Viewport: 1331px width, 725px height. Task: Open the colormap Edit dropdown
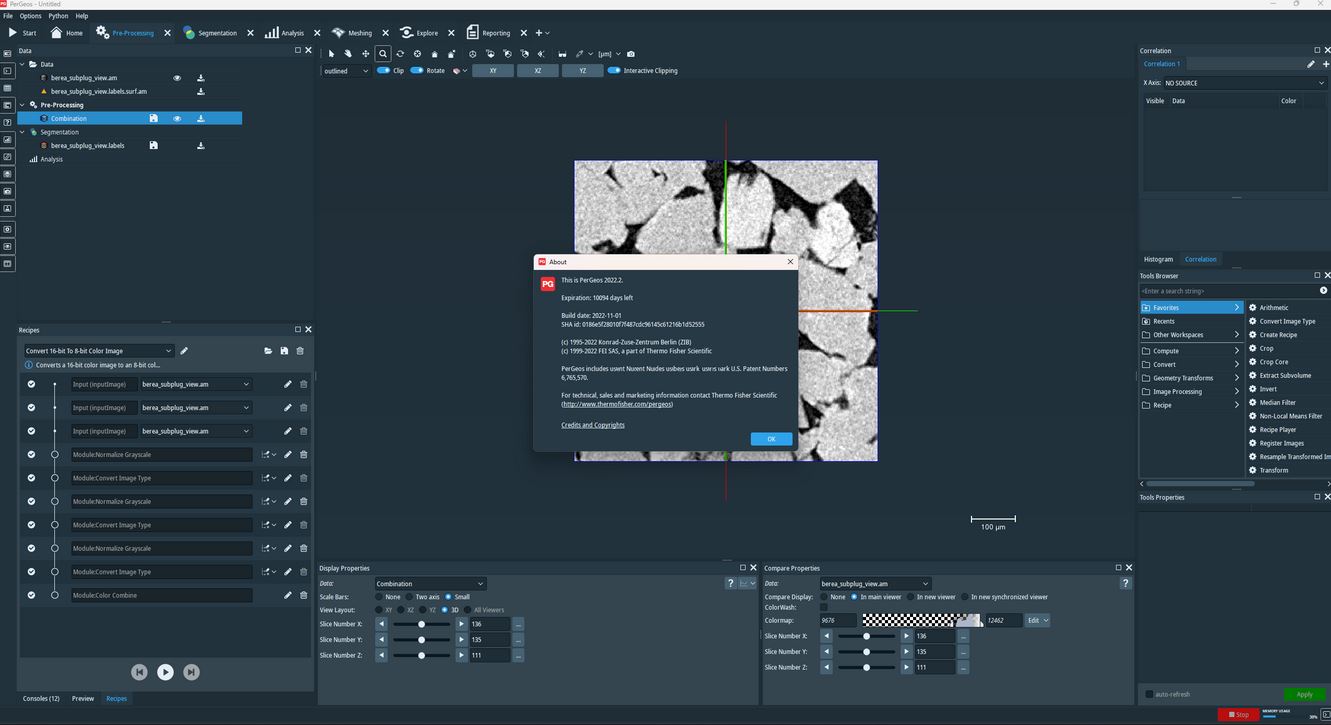coord(1038,620)
